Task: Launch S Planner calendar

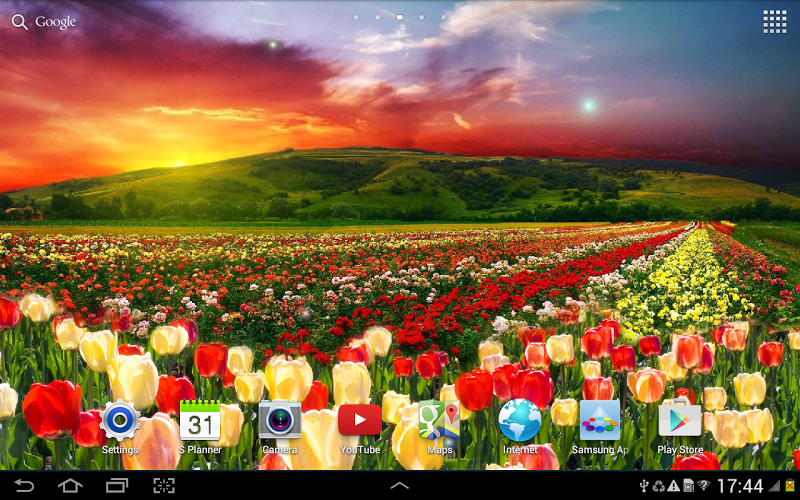Action: (200, 426)
